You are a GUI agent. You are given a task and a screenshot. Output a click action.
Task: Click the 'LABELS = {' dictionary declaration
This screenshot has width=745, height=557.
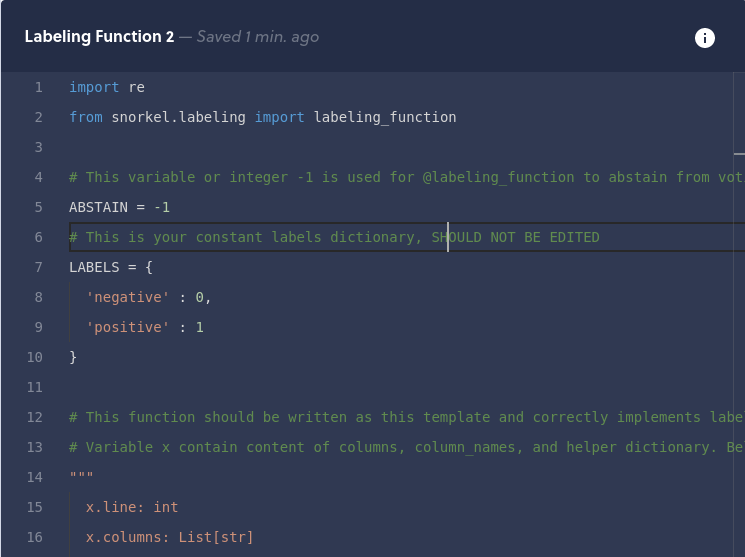110,267
